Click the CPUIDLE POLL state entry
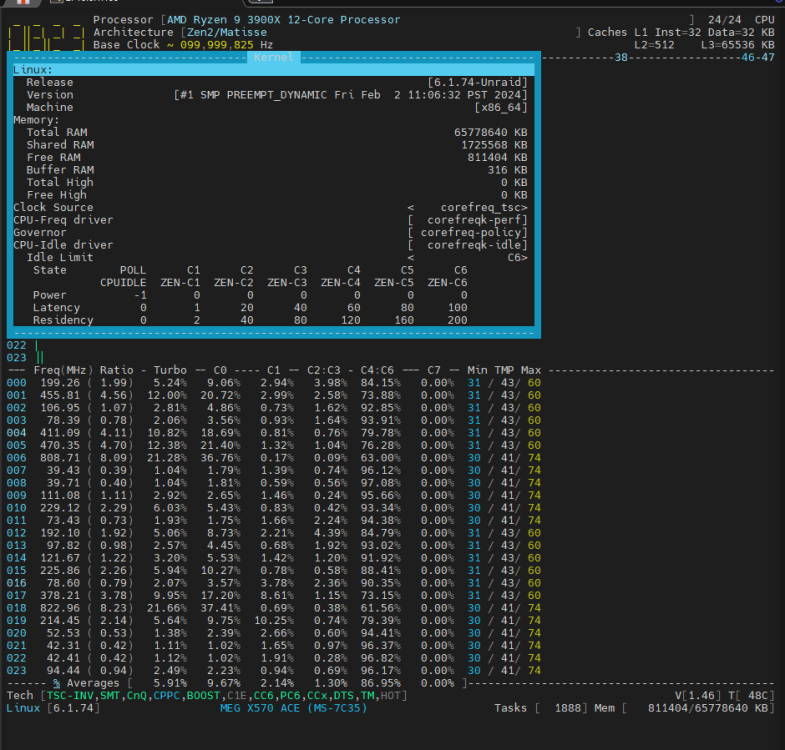The width and height of the screenshot is (785, 750). pos(123,282)
